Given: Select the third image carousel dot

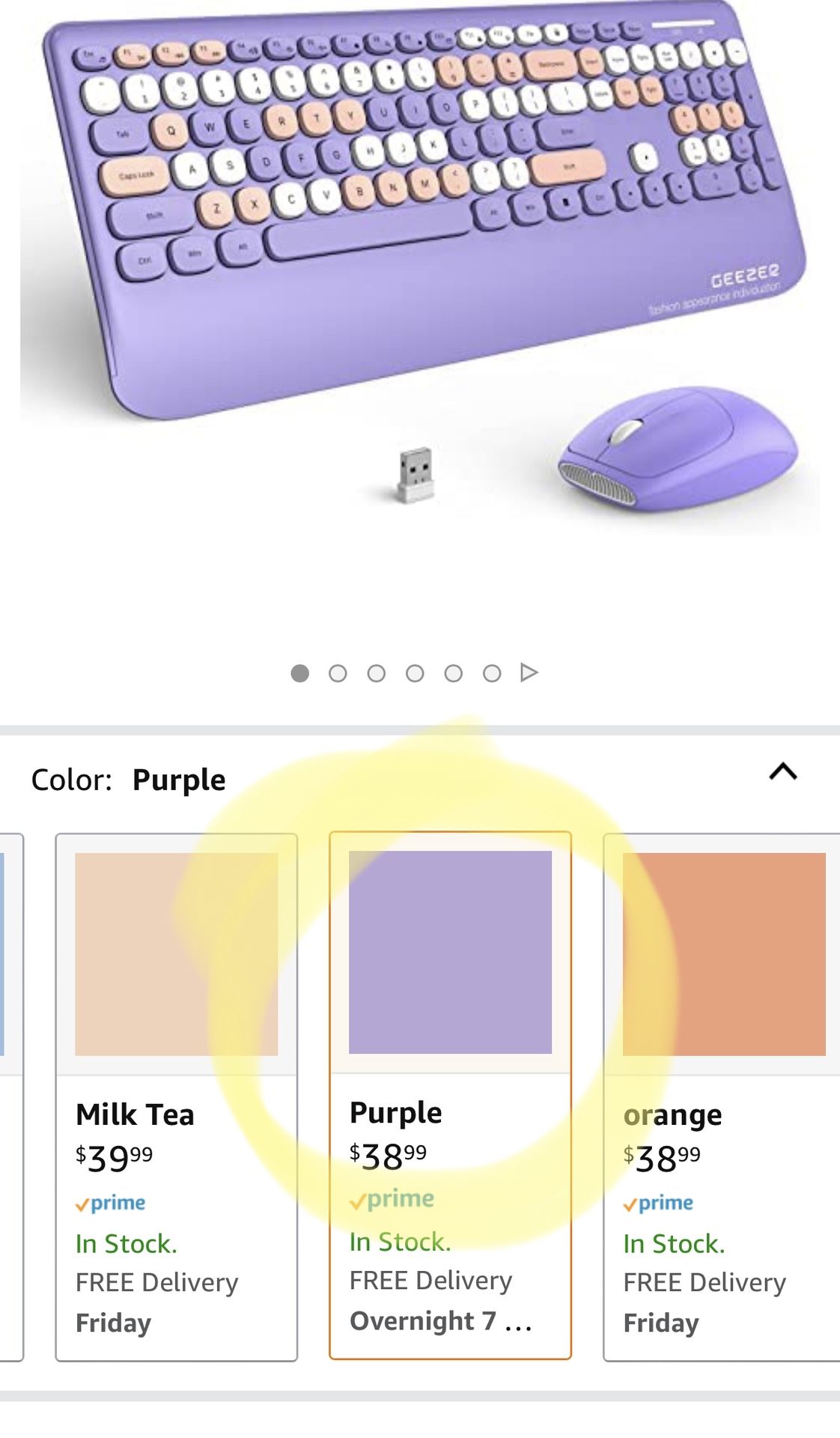Looking at the screenshot, I should click(377, 673).
